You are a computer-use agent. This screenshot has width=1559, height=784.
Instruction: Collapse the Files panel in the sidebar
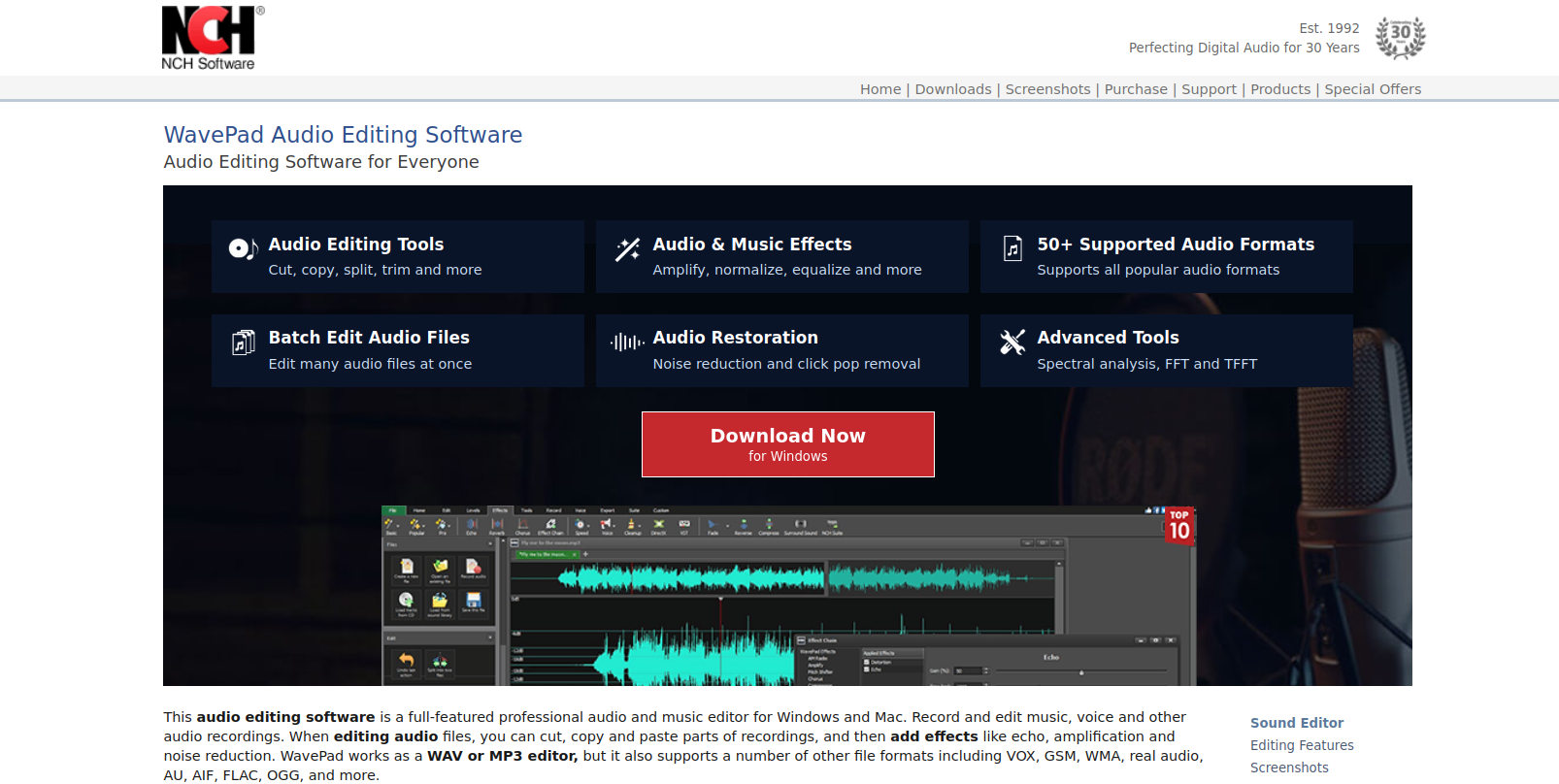pyautogui.click(x=490, y=544)
